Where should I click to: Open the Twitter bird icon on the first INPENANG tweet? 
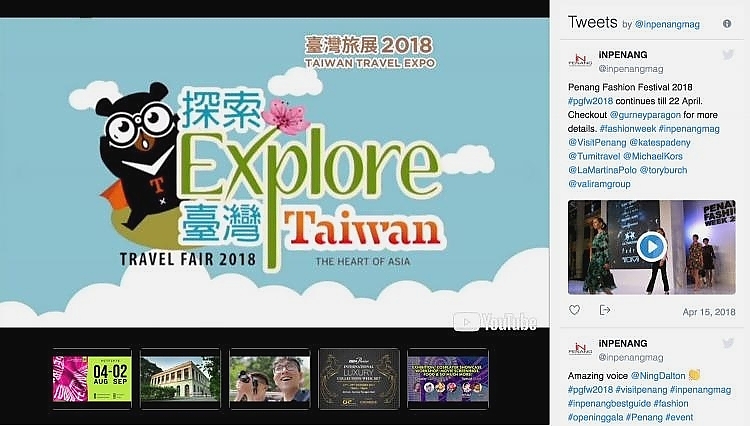[x=728, y=55]
